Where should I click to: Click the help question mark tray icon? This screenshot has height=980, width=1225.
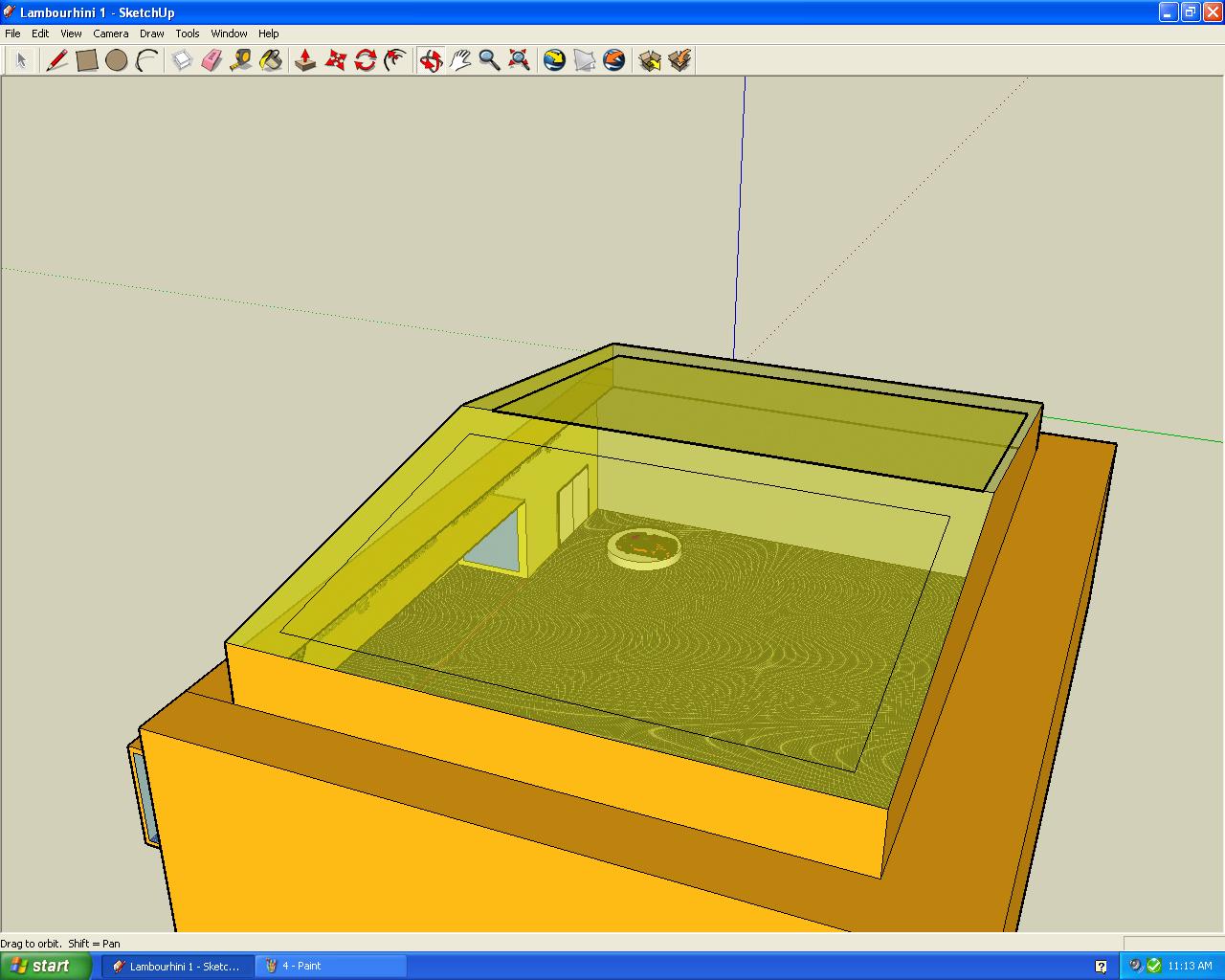point(1101,966)
